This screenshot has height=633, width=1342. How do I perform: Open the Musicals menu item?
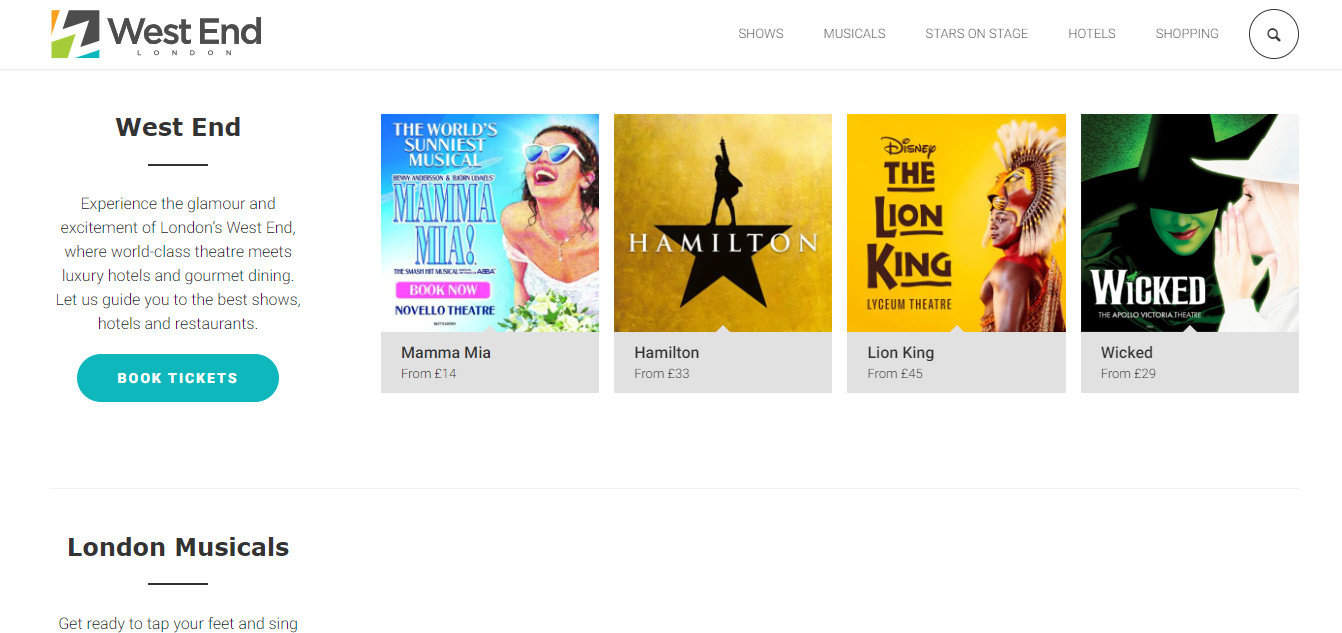(x=854, y=34)
